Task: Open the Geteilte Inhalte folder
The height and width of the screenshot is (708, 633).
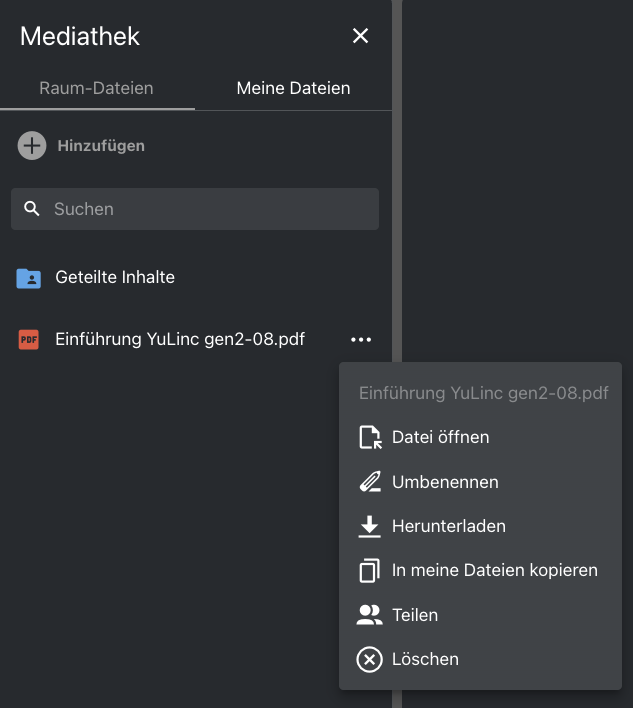Action: [x=115, y=277]
